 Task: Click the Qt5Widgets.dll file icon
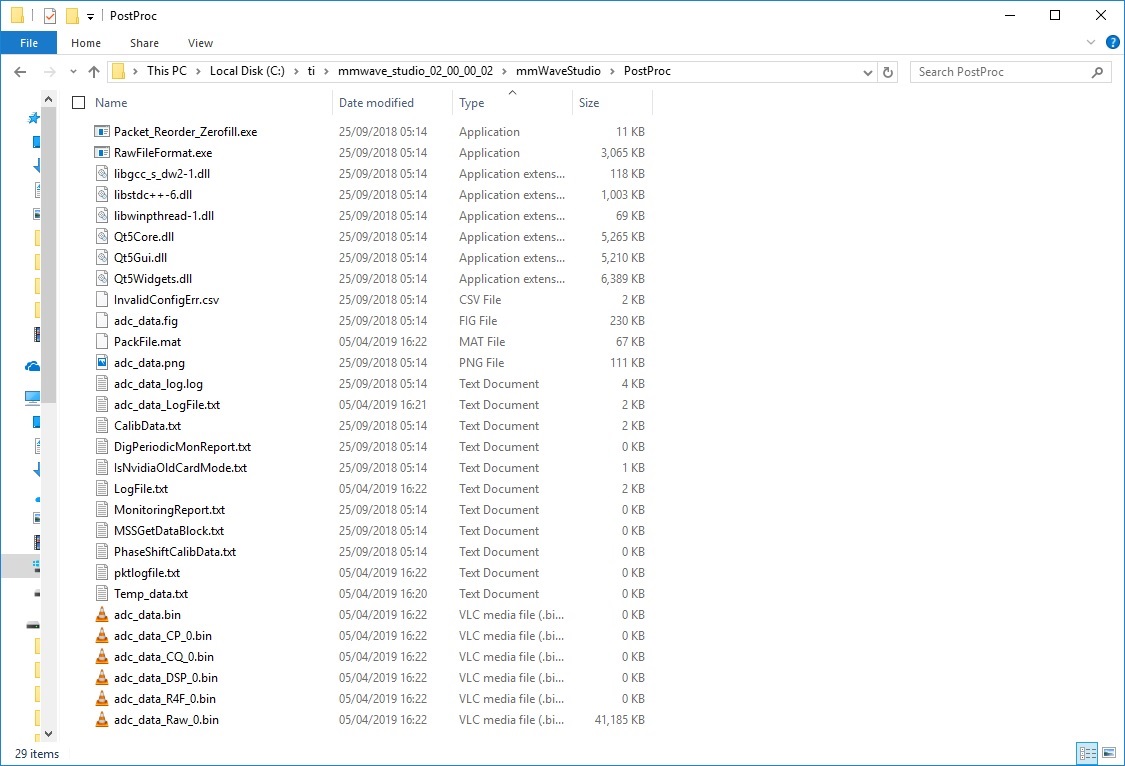coord(102,279)
